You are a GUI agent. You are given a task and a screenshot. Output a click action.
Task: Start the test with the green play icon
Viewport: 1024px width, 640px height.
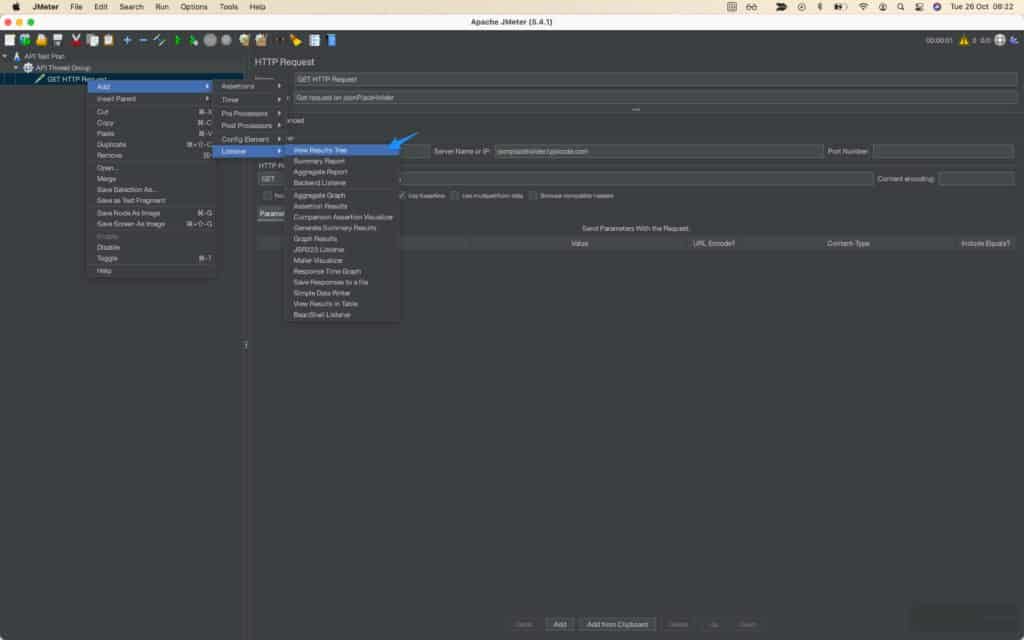coord(178,40)
